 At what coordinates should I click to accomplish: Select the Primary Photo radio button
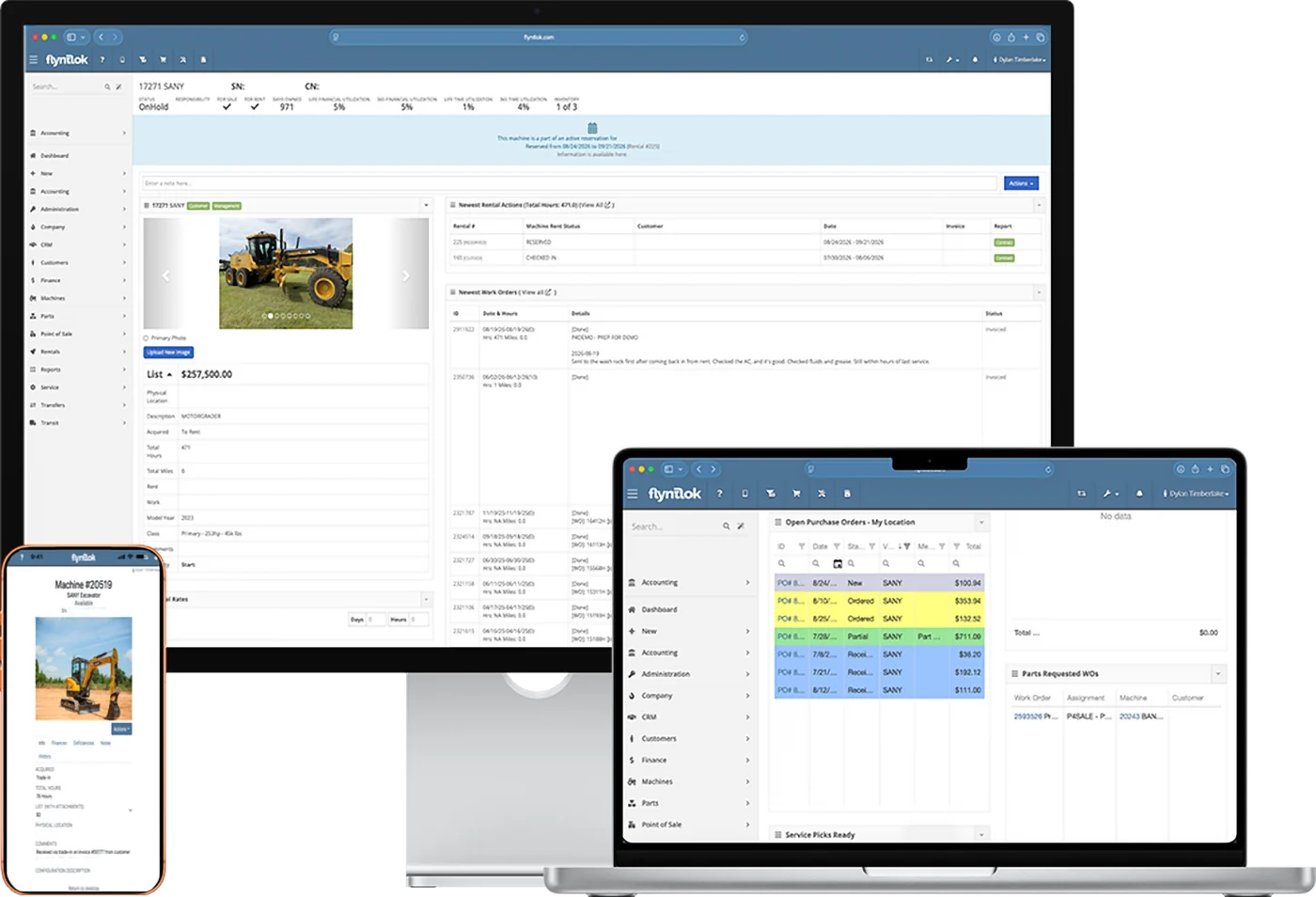point(146,338)
